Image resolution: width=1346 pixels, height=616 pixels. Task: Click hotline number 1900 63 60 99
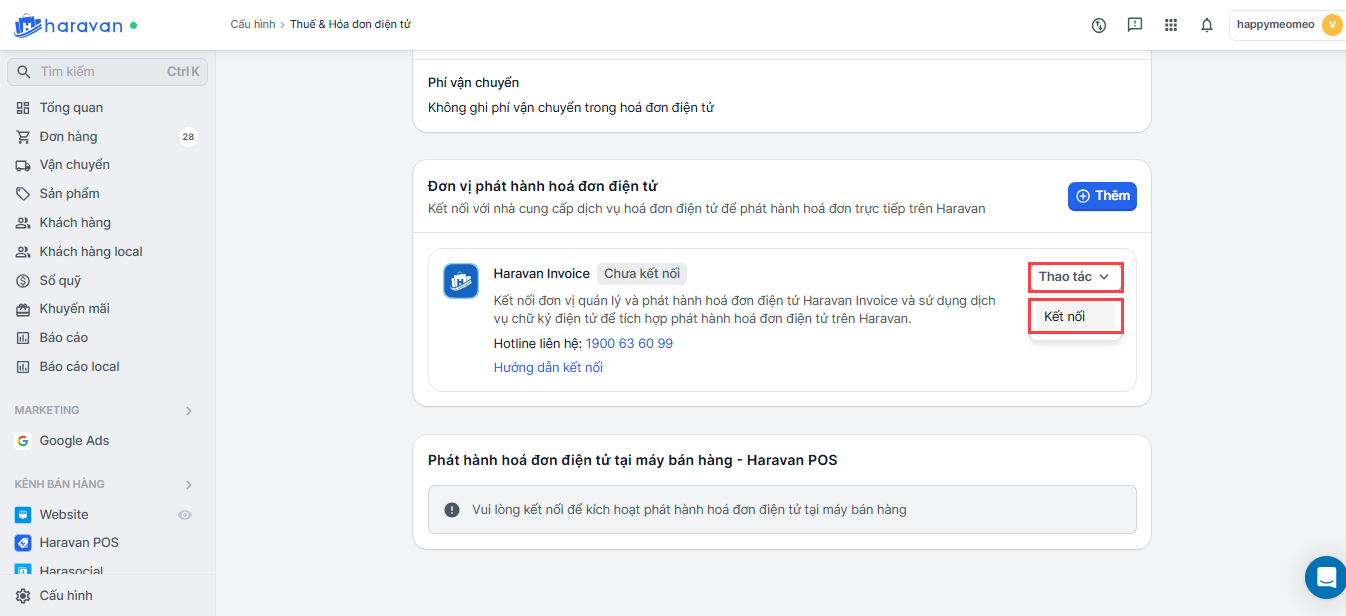pyautogui.click(x=629, y=344)
